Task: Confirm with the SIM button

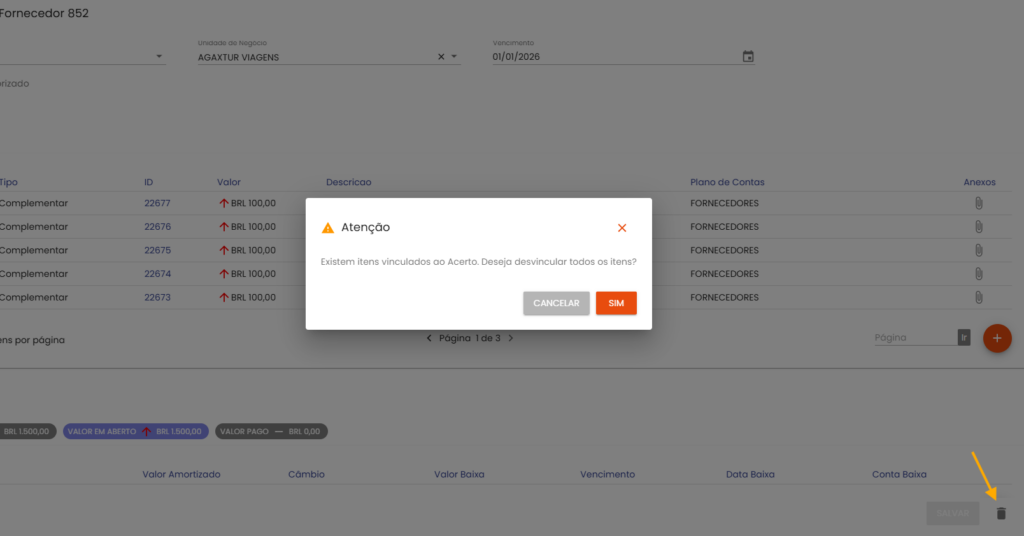Action: click(x=616, y=303)
